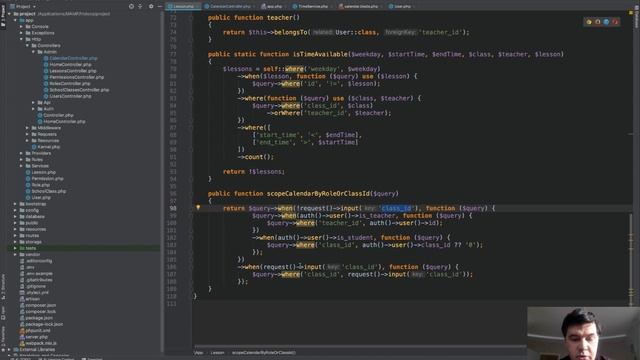The image size is (640, 360).
Task: Switch to the app.php editor tab
Action: click(273, 6)
